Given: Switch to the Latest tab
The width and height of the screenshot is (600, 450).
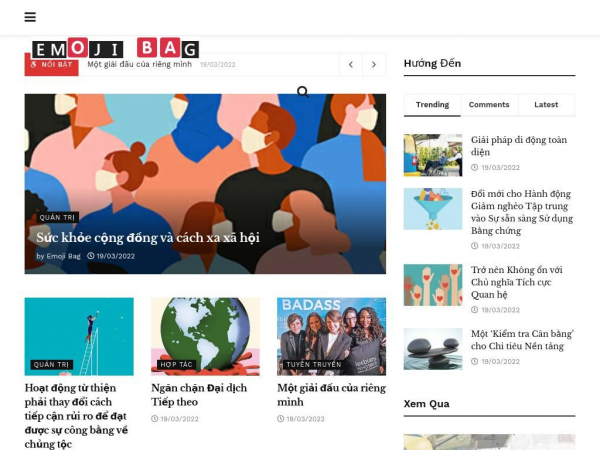Looking at the screenshot, I should pyautogui.click(x=546, y=105).
